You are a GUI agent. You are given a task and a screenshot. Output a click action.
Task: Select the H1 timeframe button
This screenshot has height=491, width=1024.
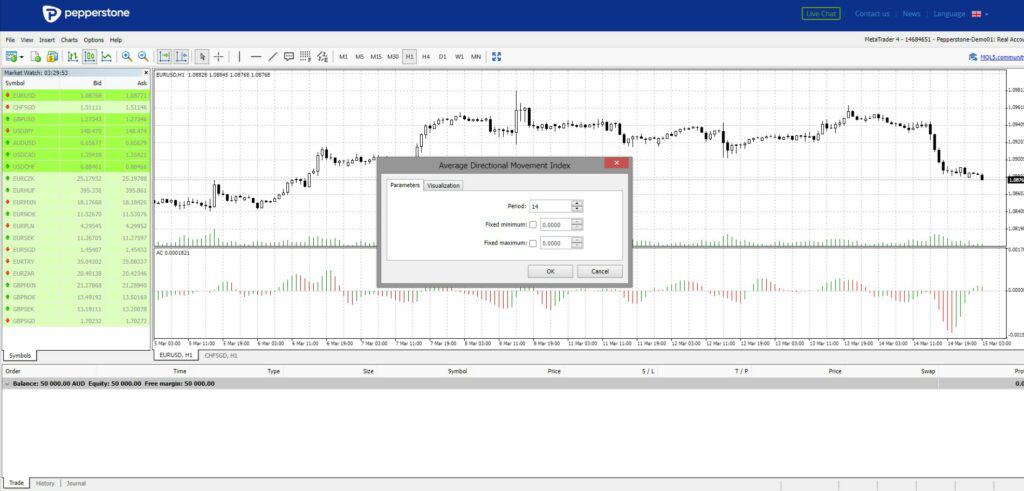pyautogui.click(x=409, y=57)
